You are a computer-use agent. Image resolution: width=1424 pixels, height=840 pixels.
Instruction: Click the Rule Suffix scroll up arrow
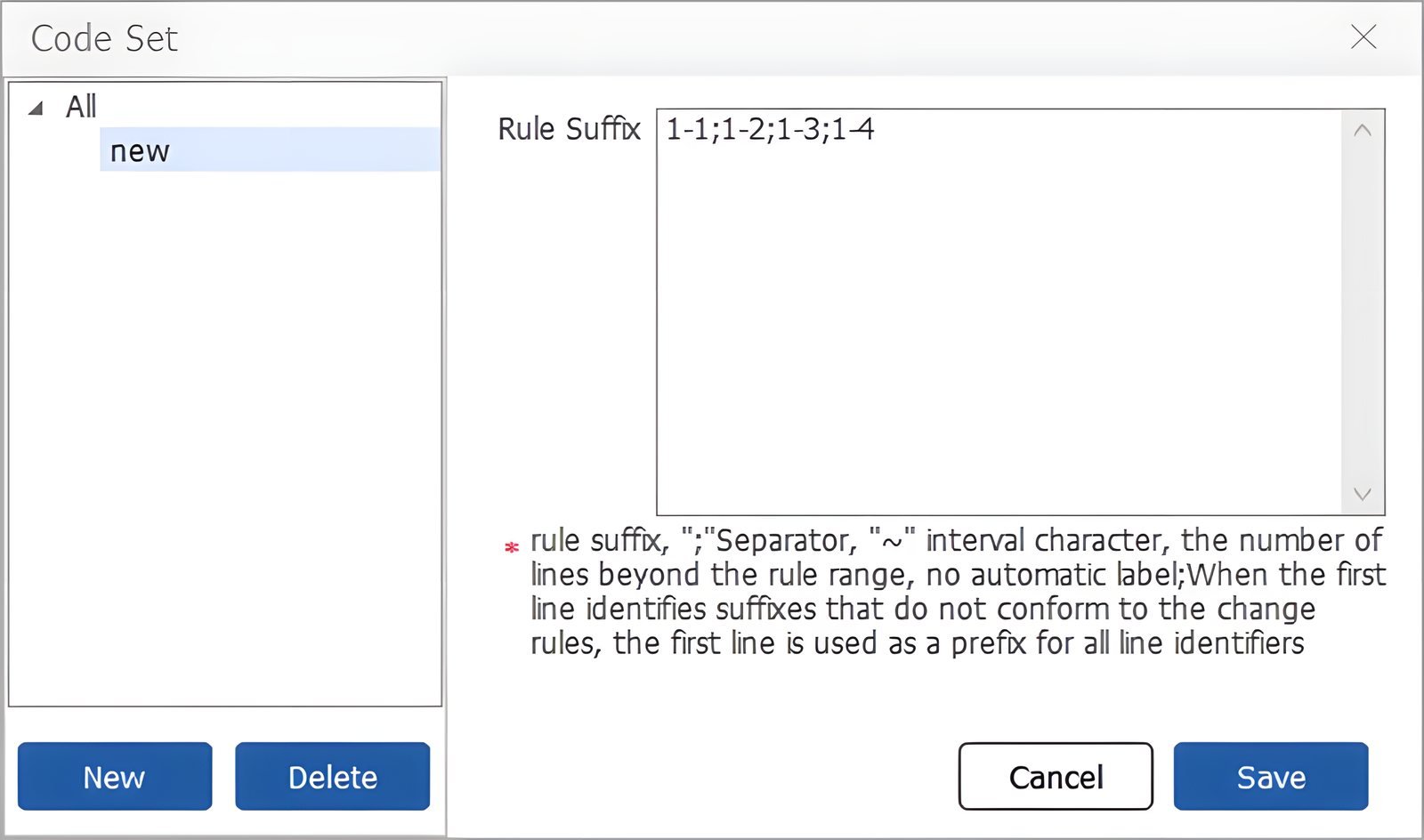pyautogui.click(x=1363, y=130)
